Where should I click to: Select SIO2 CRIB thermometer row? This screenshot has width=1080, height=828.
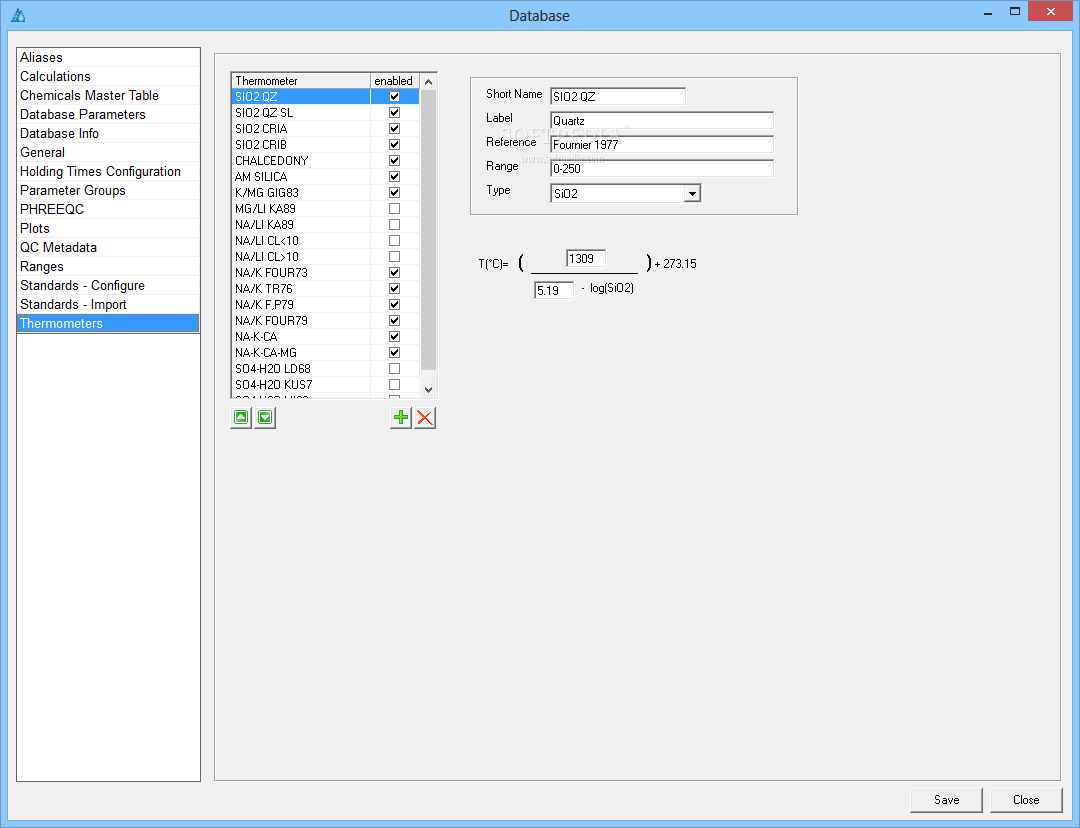[301, 145]
